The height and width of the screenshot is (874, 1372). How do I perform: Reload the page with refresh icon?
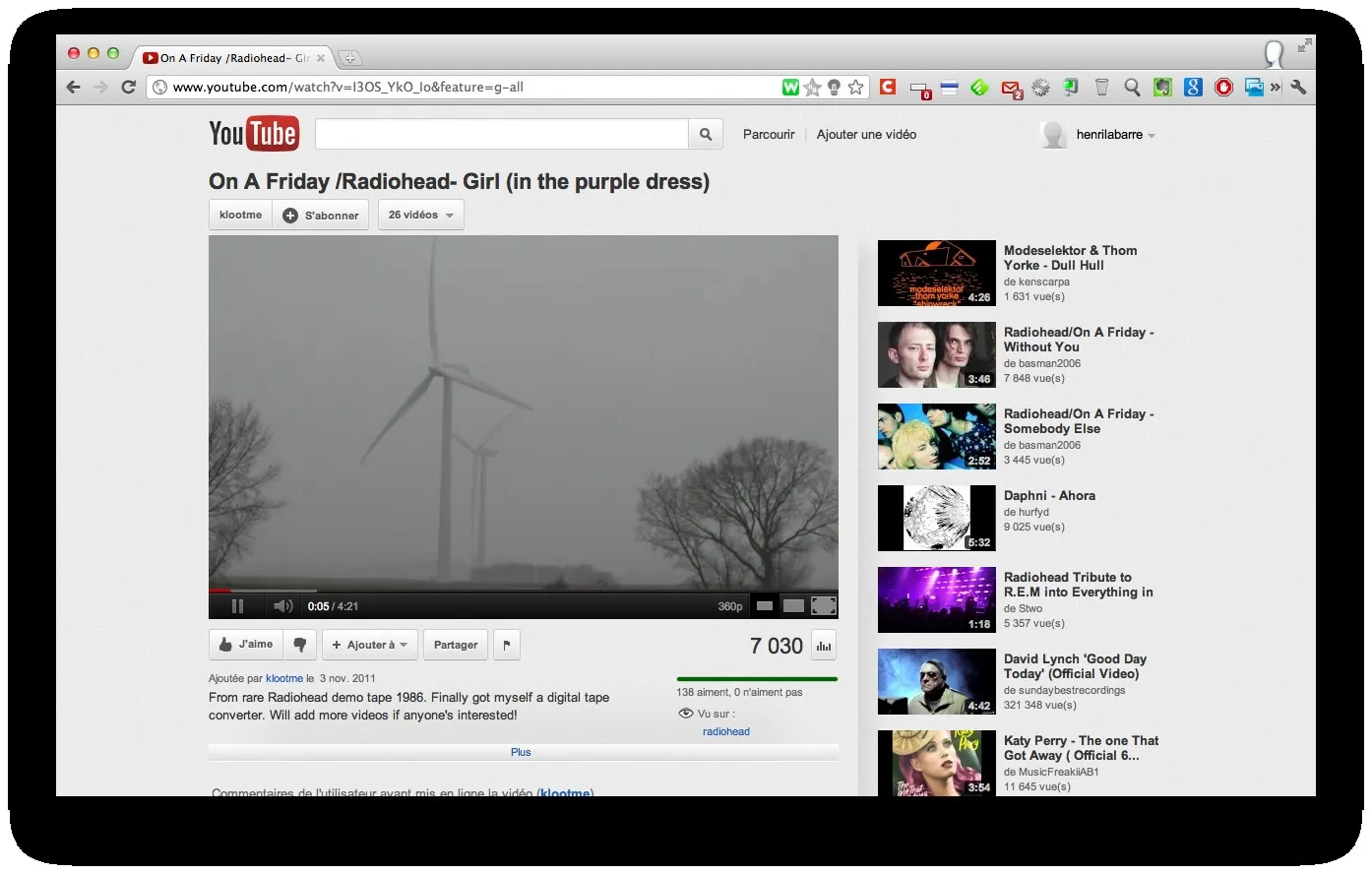pos(128,87)
